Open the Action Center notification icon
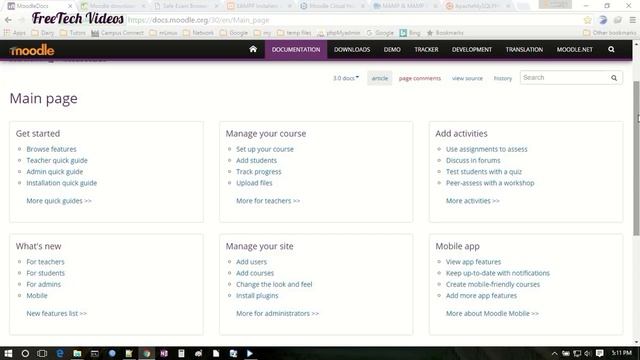Screen dimensions: 640x360 (599, 353)
